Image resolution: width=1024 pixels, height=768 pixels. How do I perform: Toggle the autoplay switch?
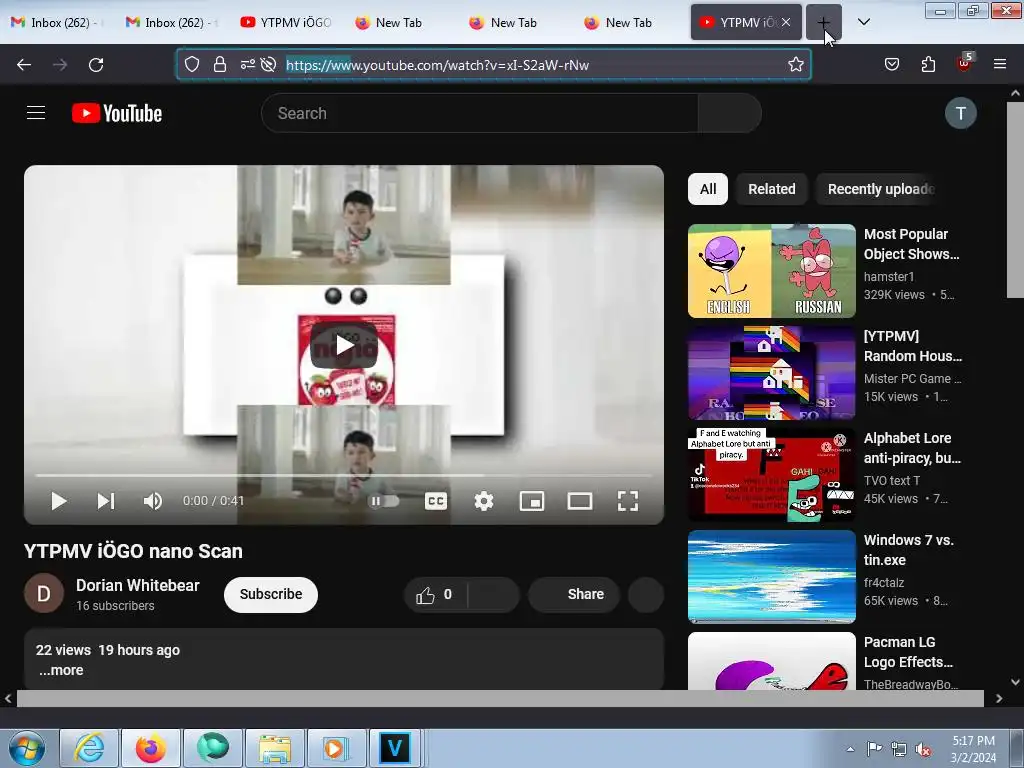[x=384, y=501]
